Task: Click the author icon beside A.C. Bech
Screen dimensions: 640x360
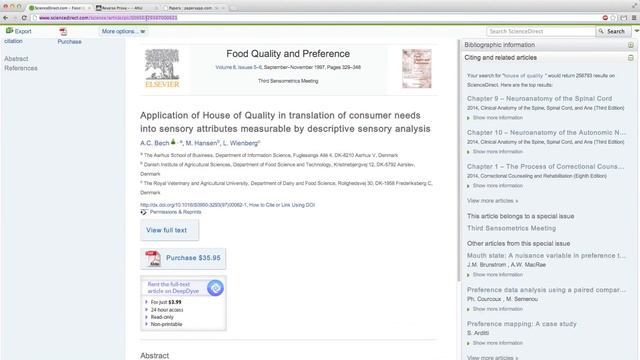Action: pos(173,142)
